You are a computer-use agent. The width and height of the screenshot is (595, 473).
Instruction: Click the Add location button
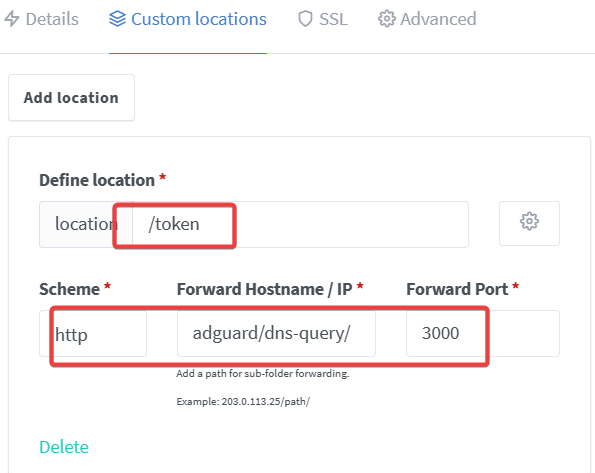(71, 98)
